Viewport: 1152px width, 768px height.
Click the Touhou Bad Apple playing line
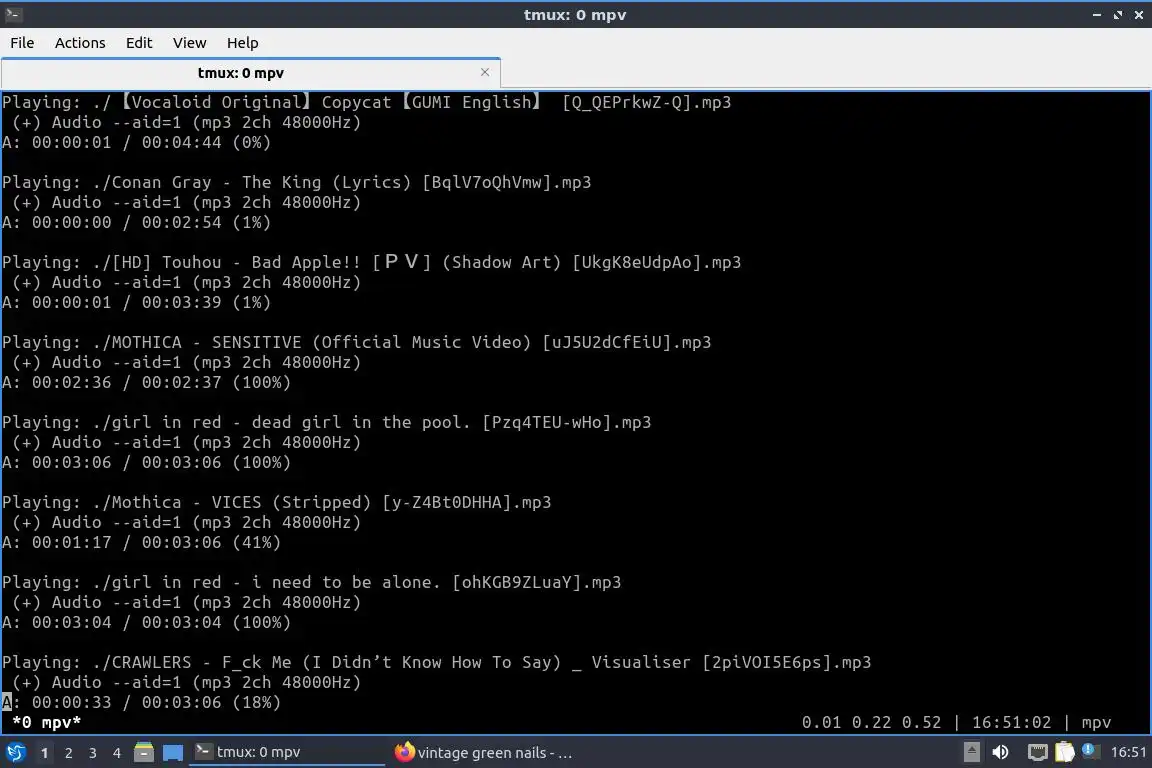pos(372,262)
